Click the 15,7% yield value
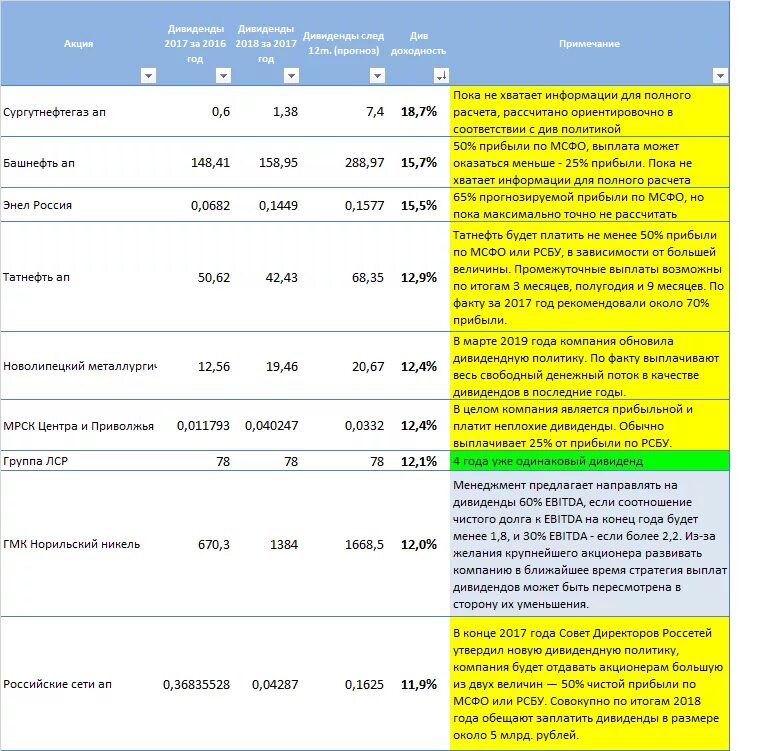768x751 pixels. (x=419, y=163)
